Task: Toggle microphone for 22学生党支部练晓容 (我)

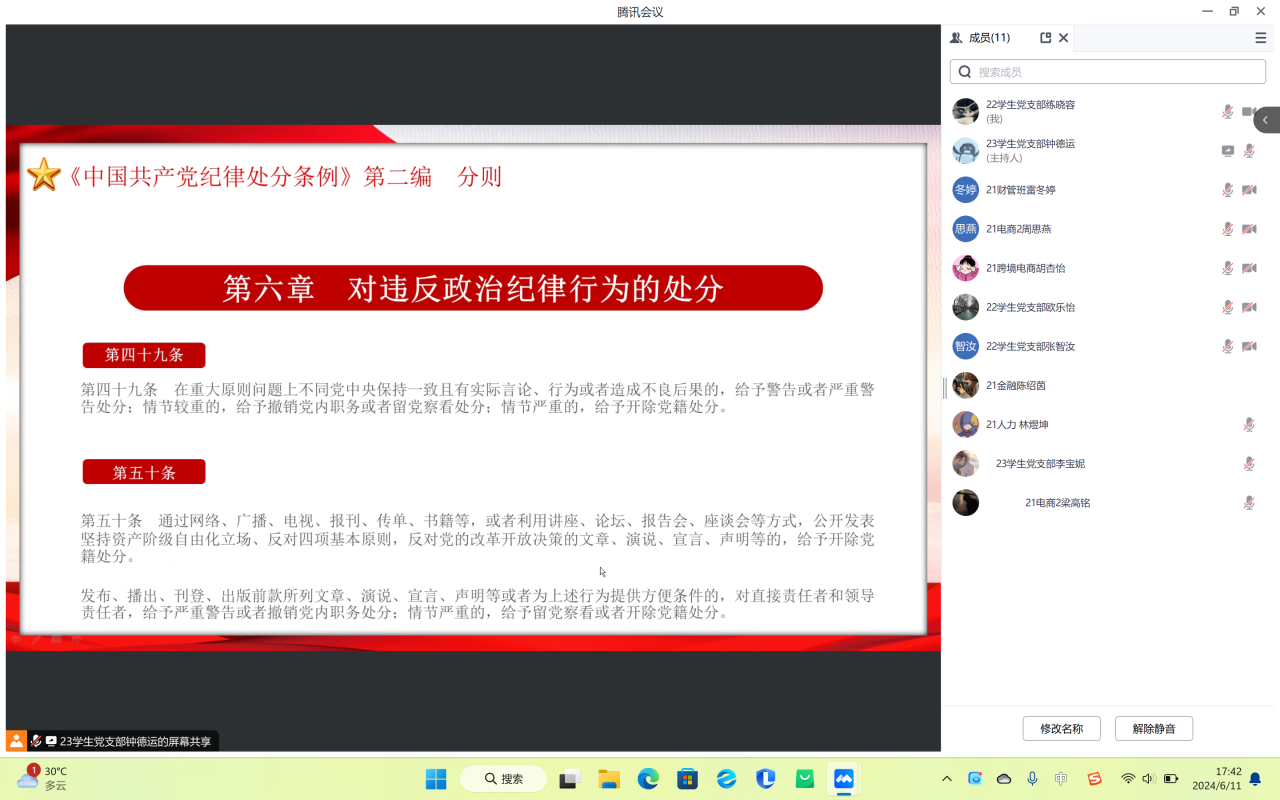Action: [1228, 112]
